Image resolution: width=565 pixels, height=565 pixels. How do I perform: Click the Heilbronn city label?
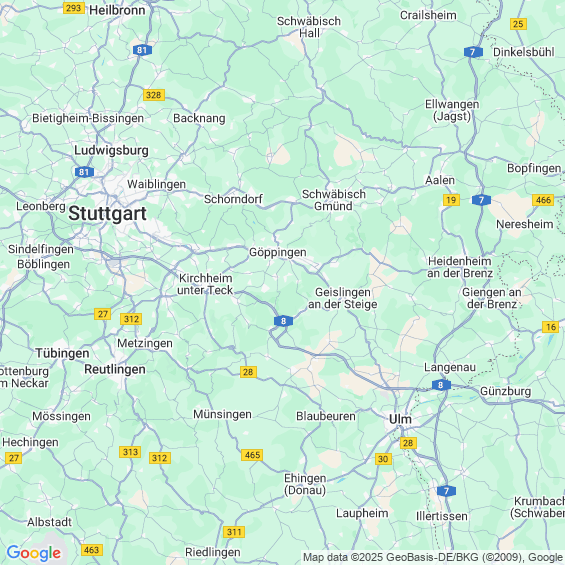(x=117, y=10)
